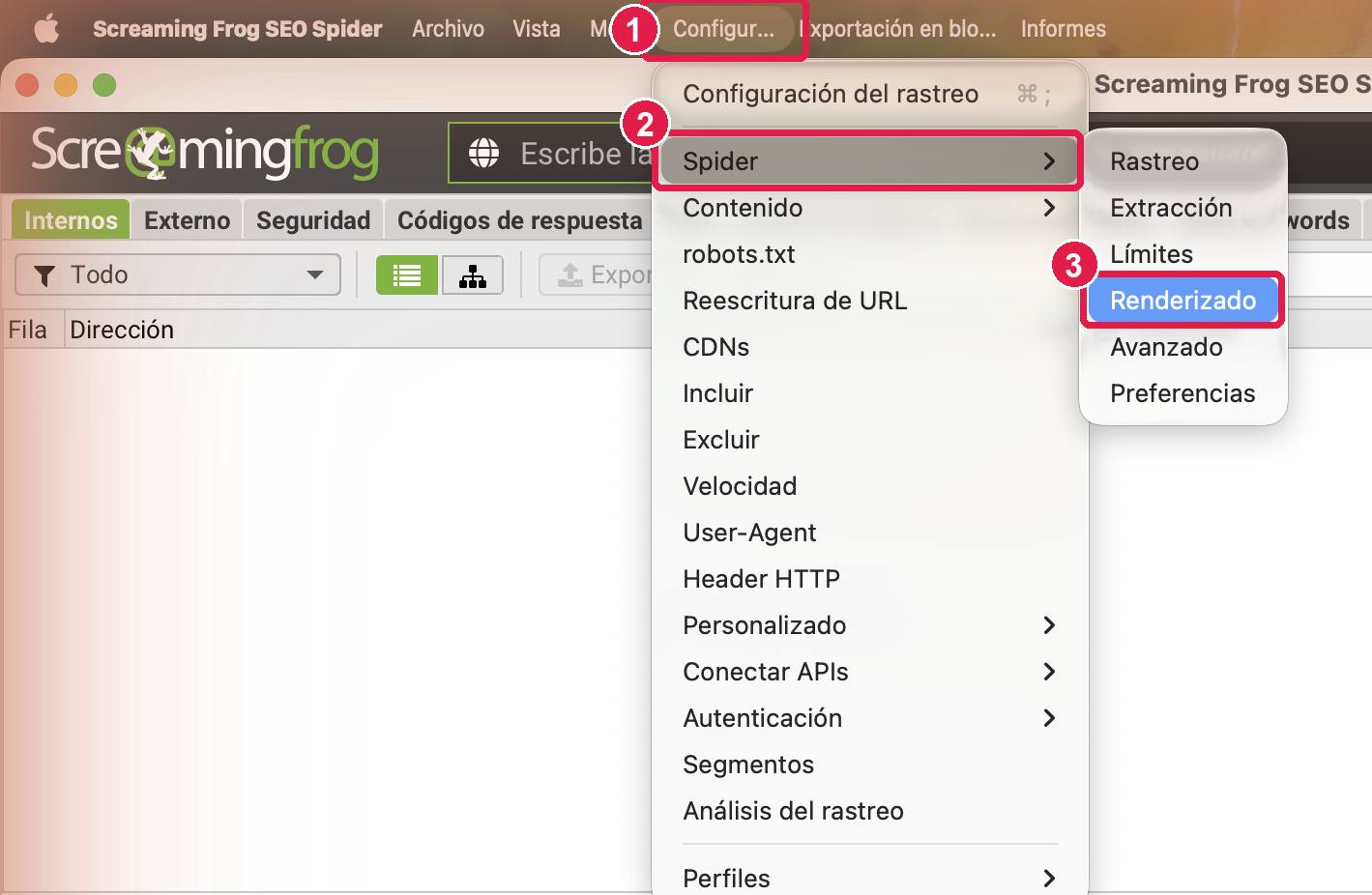This screenshot has height=895, width=1372.
Task: Choose Renderizado in Spider submenu
Action: coord(1182,301)
